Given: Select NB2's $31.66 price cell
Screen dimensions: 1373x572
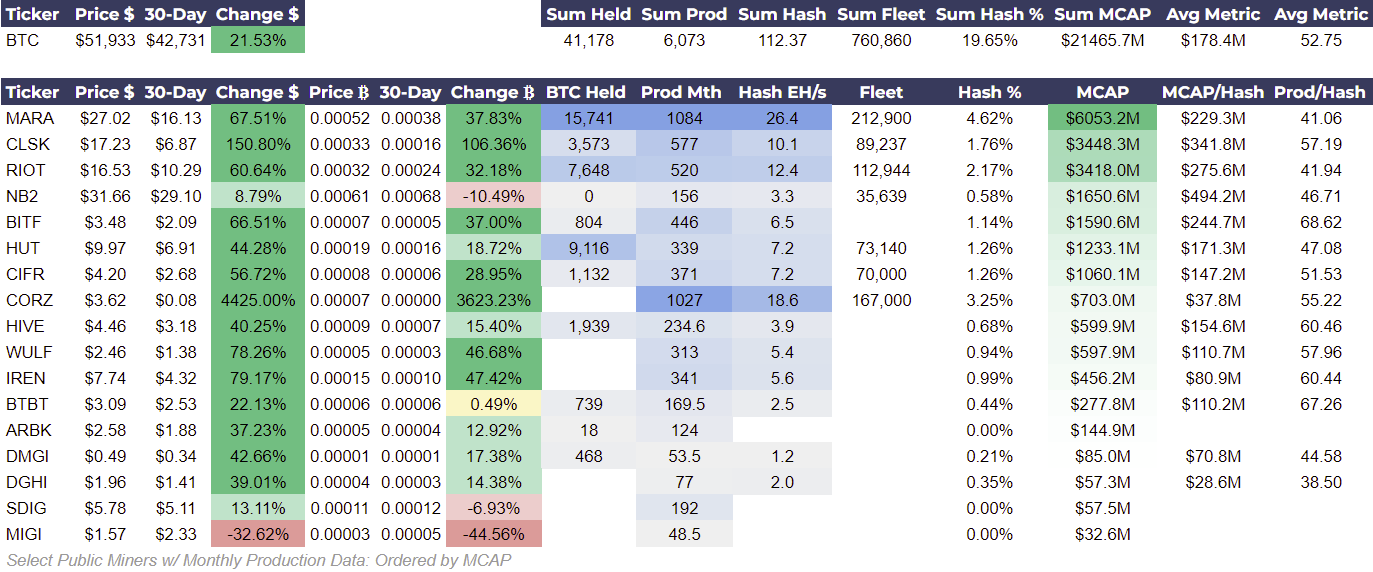Looking at the screenshot, I should [x=105, y=196].
